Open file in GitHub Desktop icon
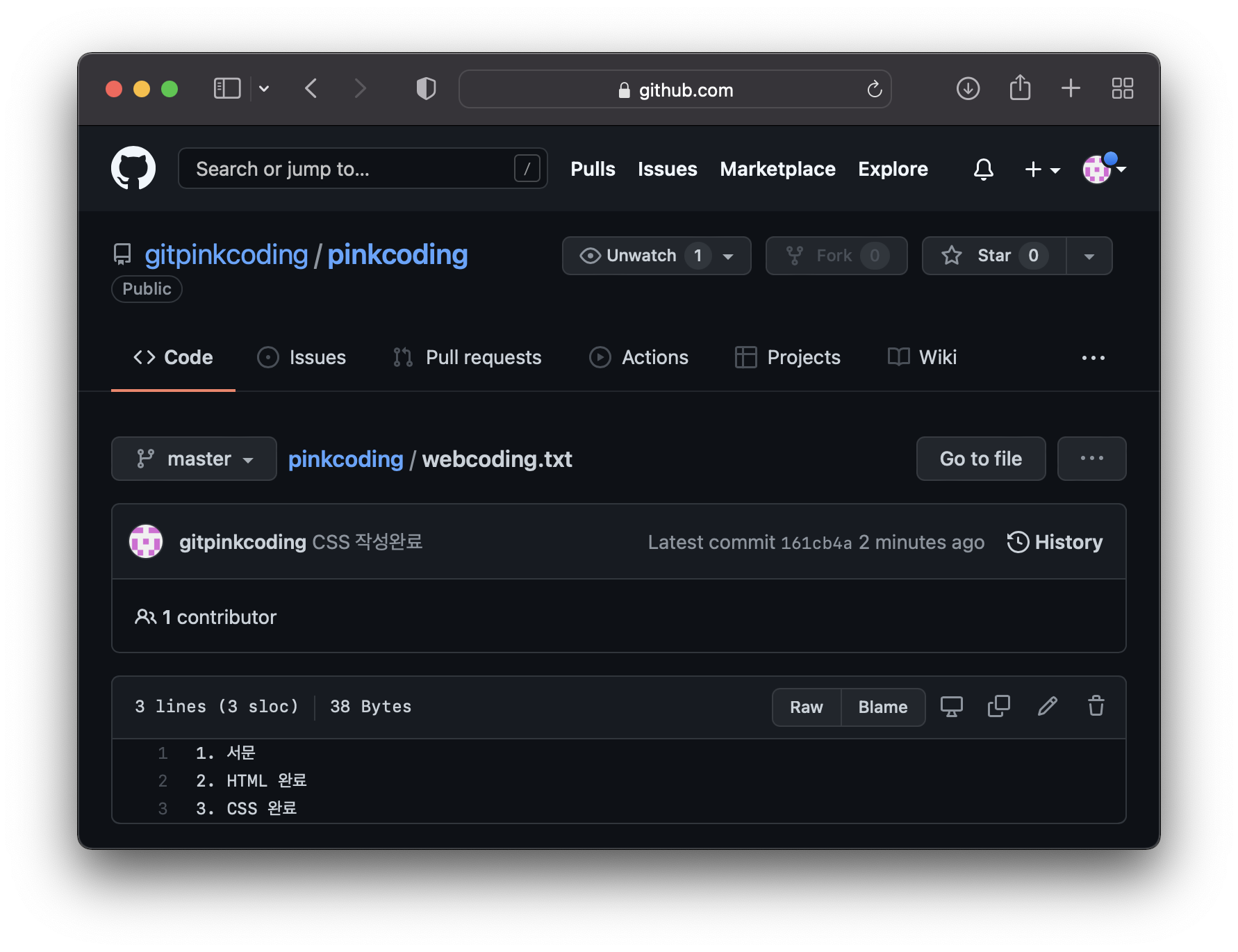 coord(951,707)
